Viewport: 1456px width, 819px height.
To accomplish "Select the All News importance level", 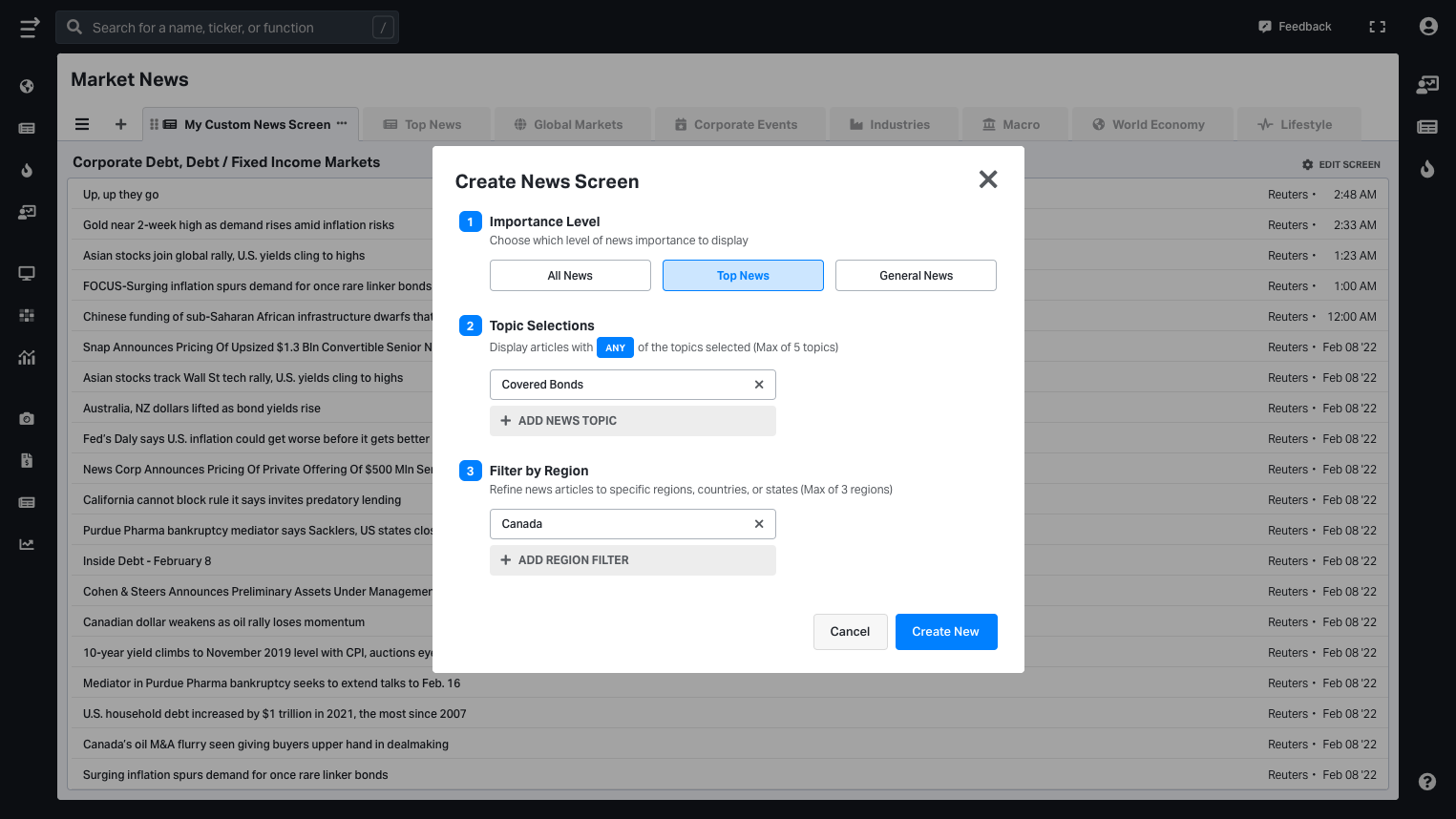I will (x=570, y=275).
